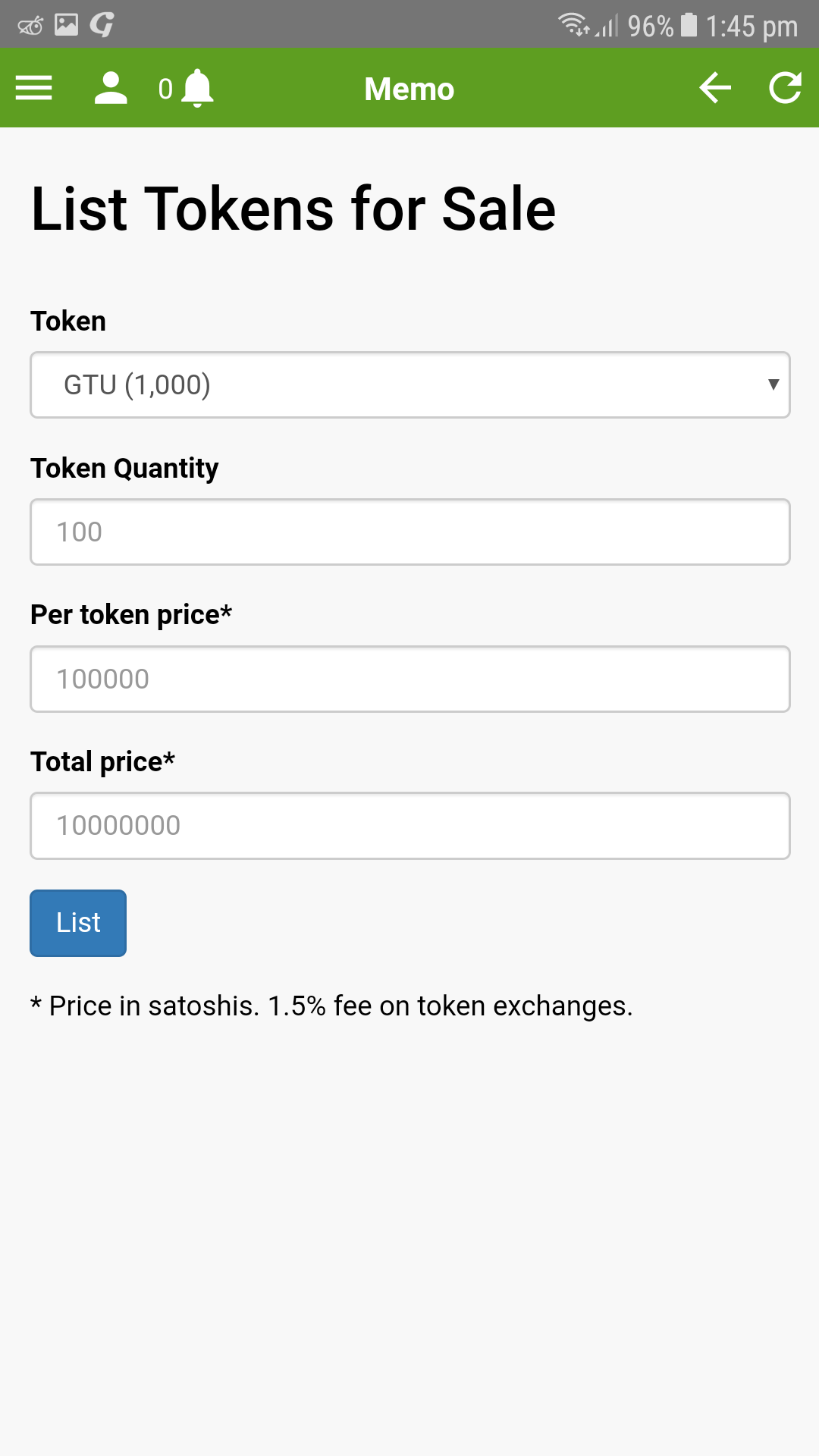Tap the G app notification icon
The image size is (819, 1456).
[x=102, y=25]
